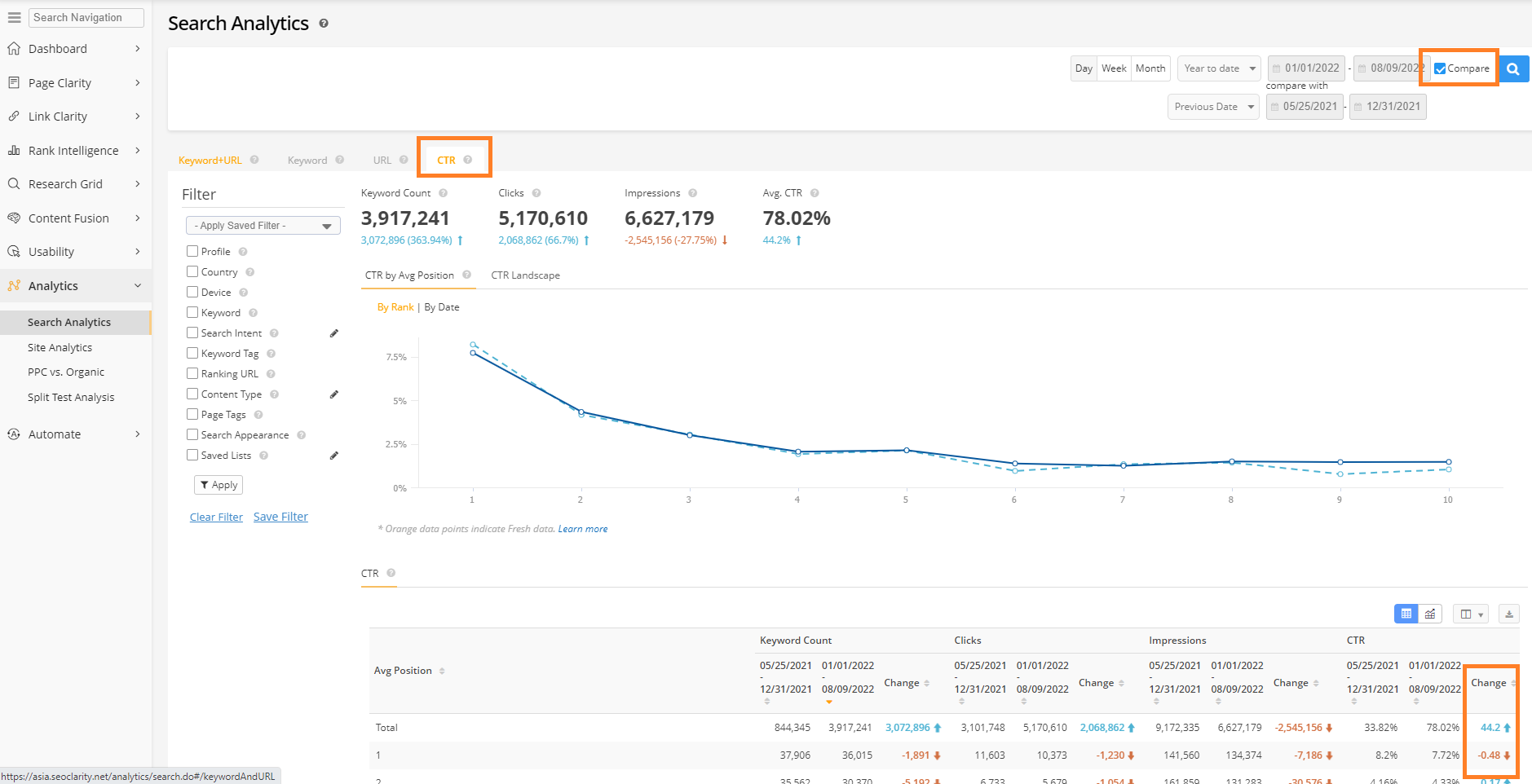Image resolution: width=1532 pixels, height=784 pixels.
Task: Click the Search Navigation input field
Action: click(x=86, y=17)
